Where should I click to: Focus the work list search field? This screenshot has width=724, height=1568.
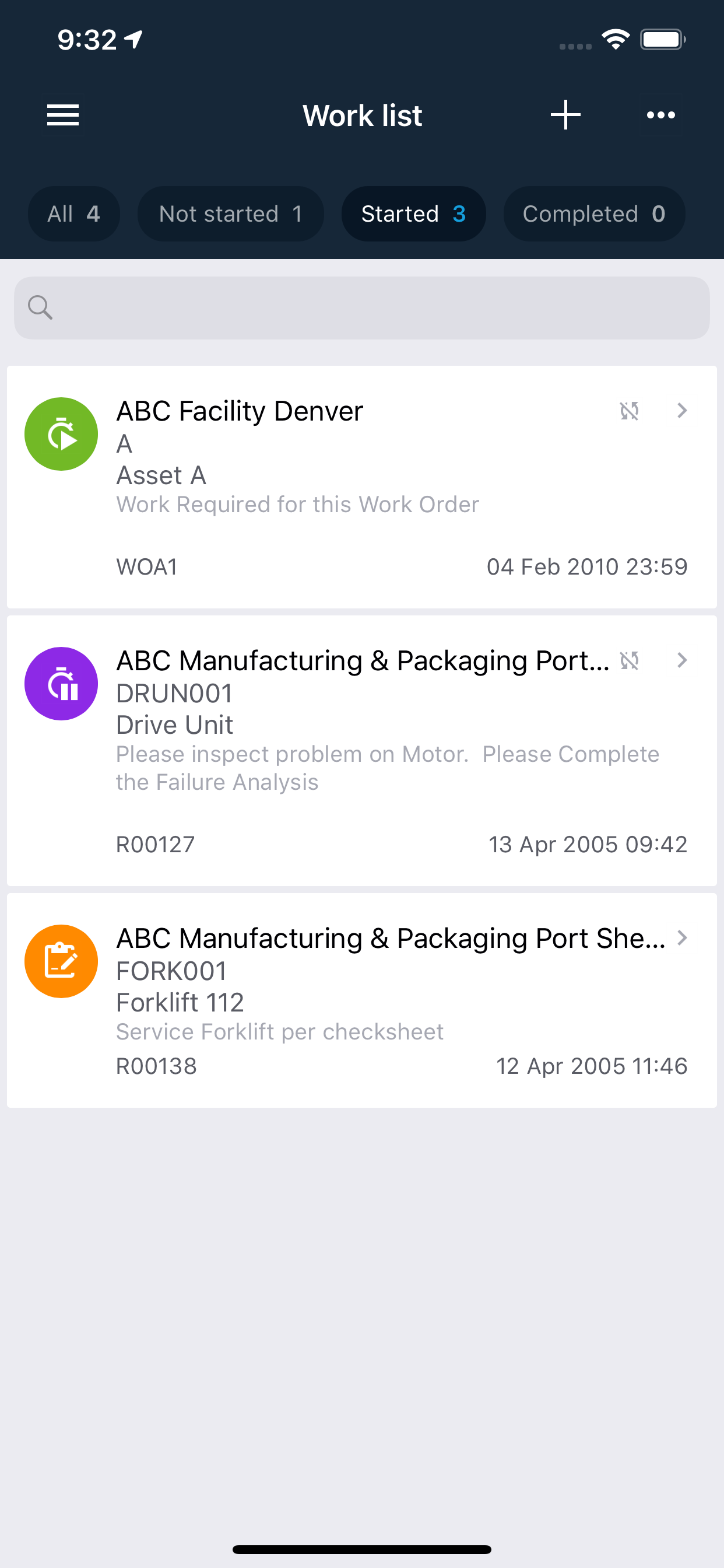point(361,308)
